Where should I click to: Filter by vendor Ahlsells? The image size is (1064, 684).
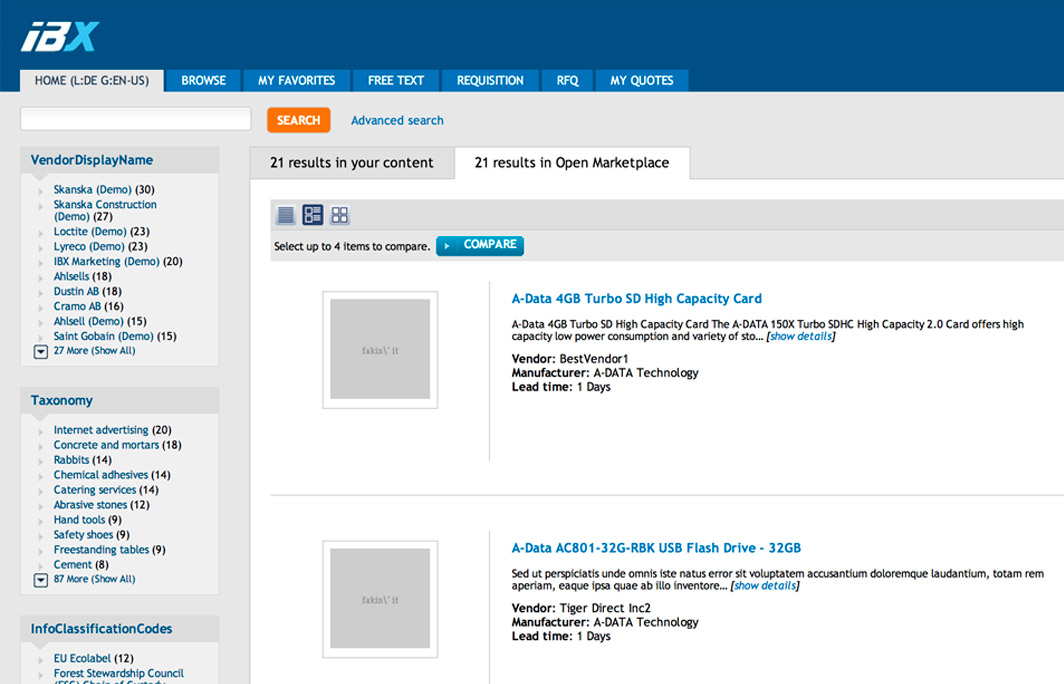(71, 276)
